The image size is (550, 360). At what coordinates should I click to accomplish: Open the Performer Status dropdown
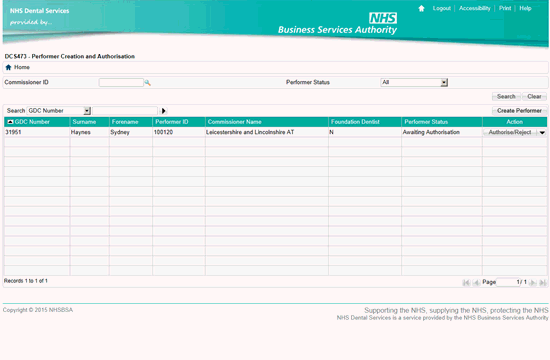coord(444,82)
